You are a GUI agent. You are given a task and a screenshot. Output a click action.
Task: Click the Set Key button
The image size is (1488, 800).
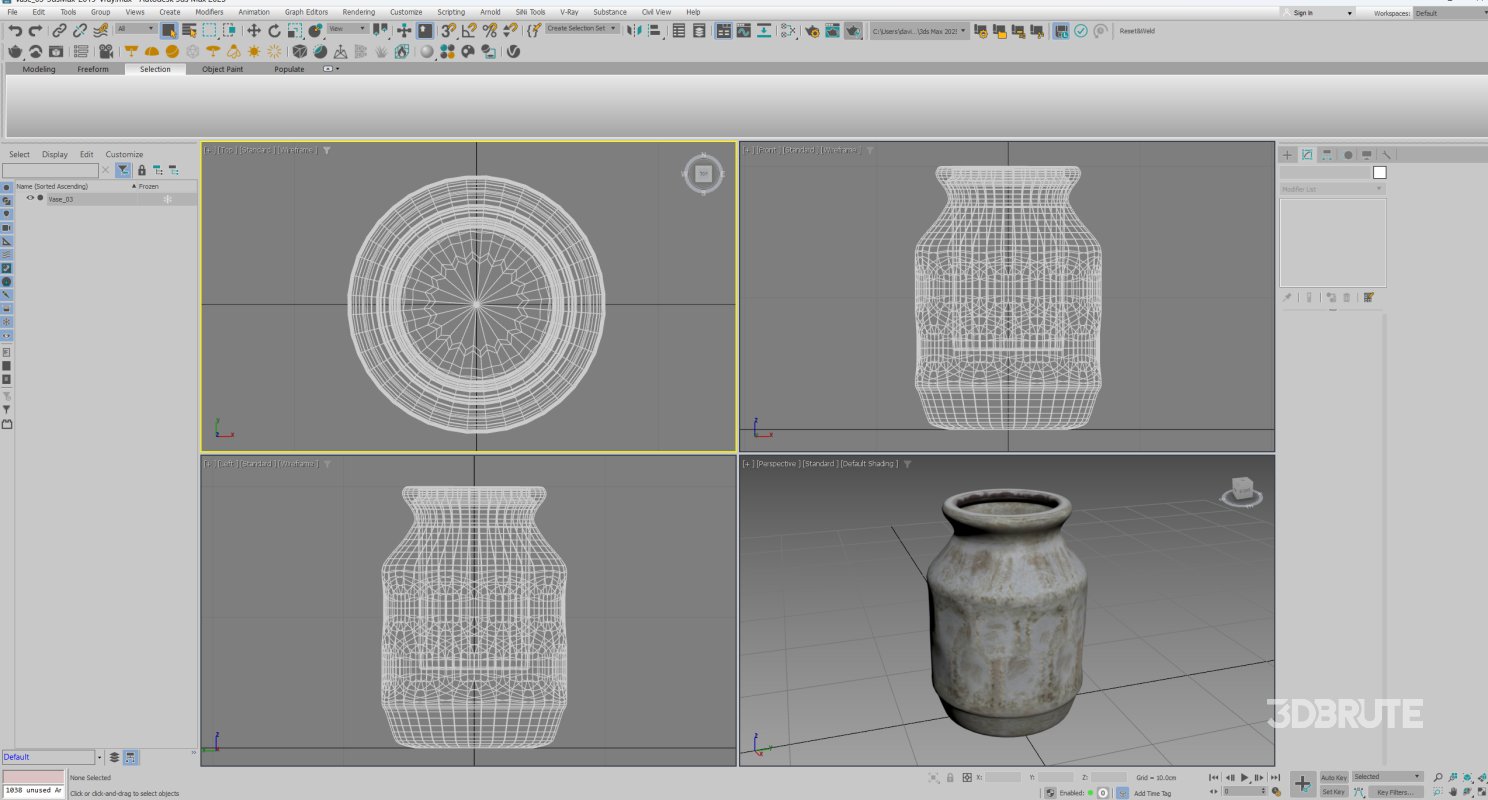[x=1334, y=791]
